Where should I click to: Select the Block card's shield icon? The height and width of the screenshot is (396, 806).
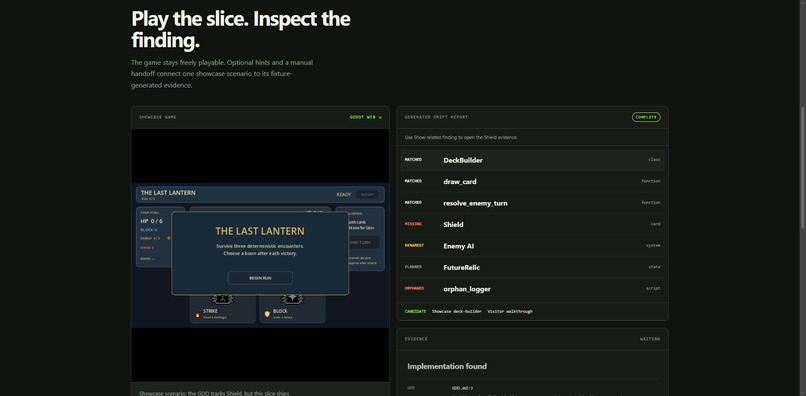[267, 314]
